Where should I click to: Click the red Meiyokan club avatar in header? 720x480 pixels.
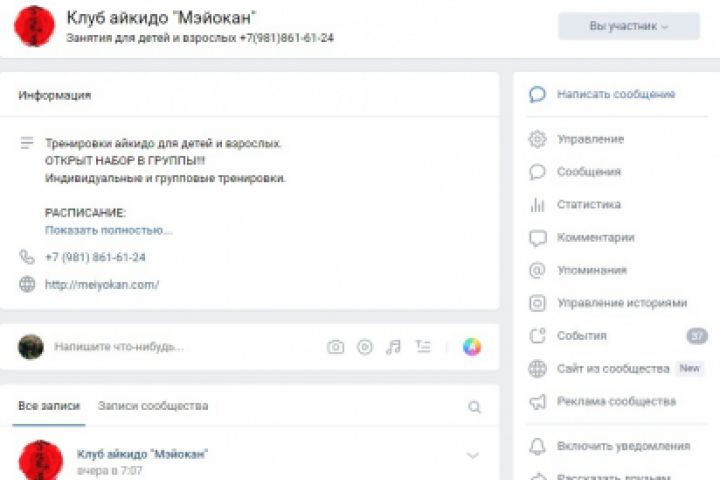(34, 26)
